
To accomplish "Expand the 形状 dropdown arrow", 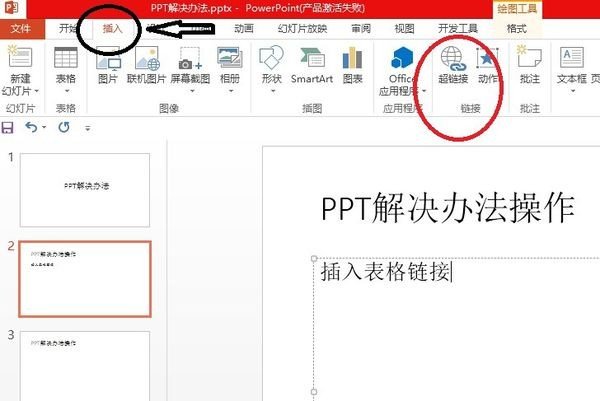I will coord(273,91).
